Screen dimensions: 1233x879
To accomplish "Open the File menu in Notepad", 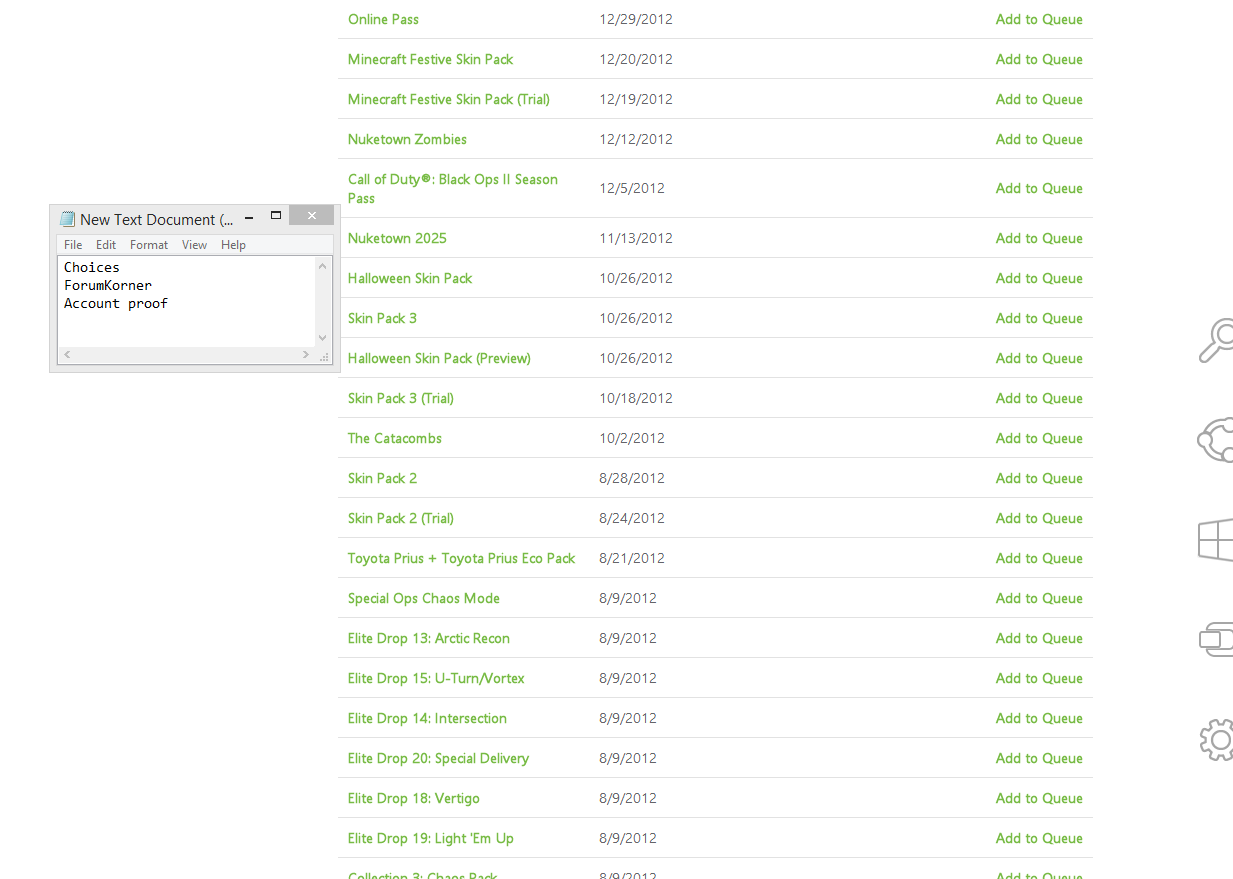I will 73,245.
